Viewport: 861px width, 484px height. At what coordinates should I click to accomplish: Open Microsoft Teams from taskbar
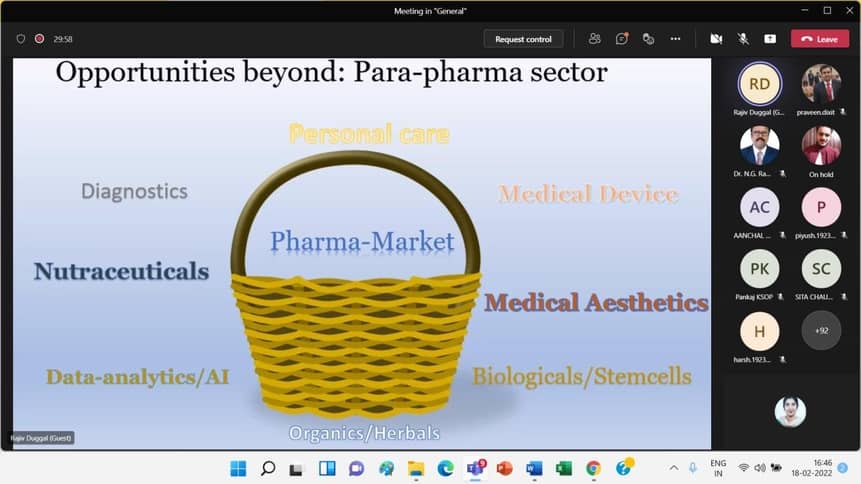[475, 468]
